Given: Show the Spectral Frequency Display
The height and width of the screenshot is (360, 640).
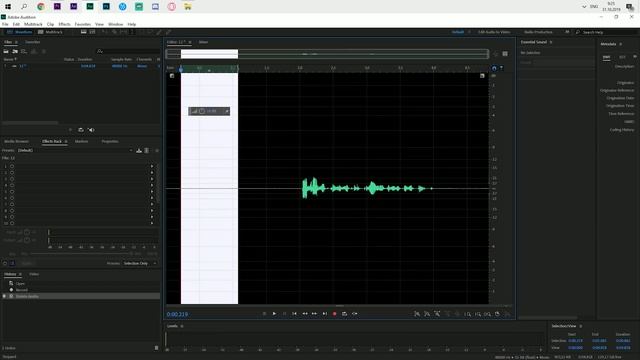Looking at the screenshot, I should [x=84, y=32].
